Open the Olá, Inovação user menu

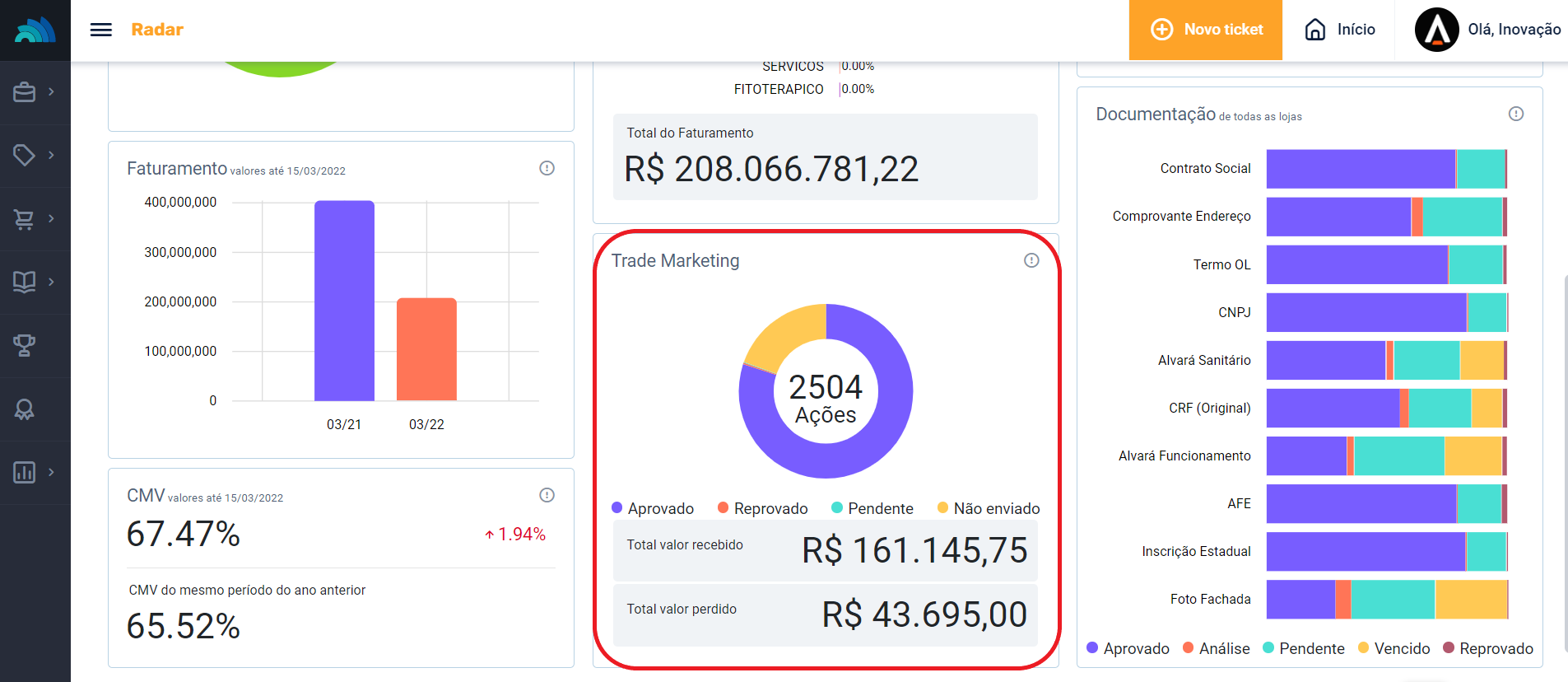point(1488,30)
